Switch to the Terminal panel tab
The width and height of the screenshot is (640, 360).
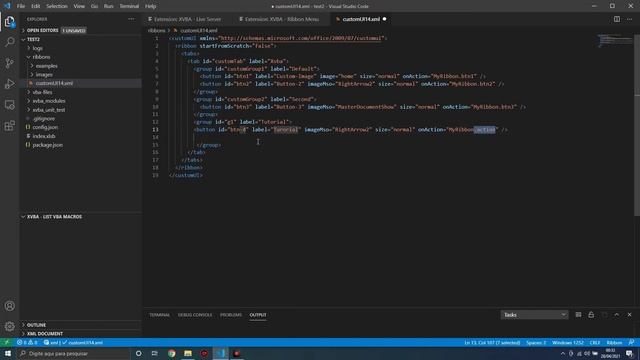pos(159,315)
